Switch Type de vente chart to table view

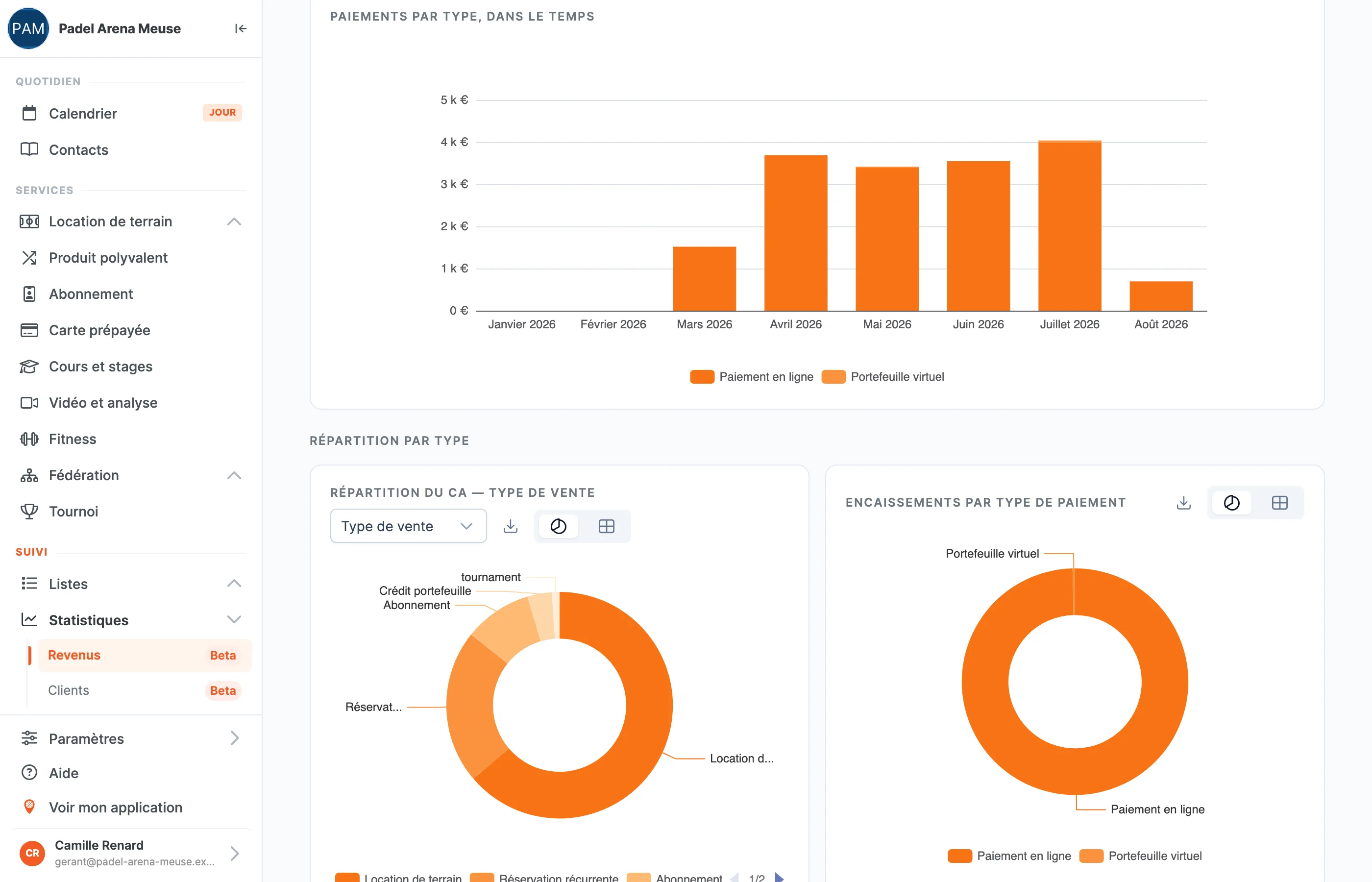tap(607, 526)
